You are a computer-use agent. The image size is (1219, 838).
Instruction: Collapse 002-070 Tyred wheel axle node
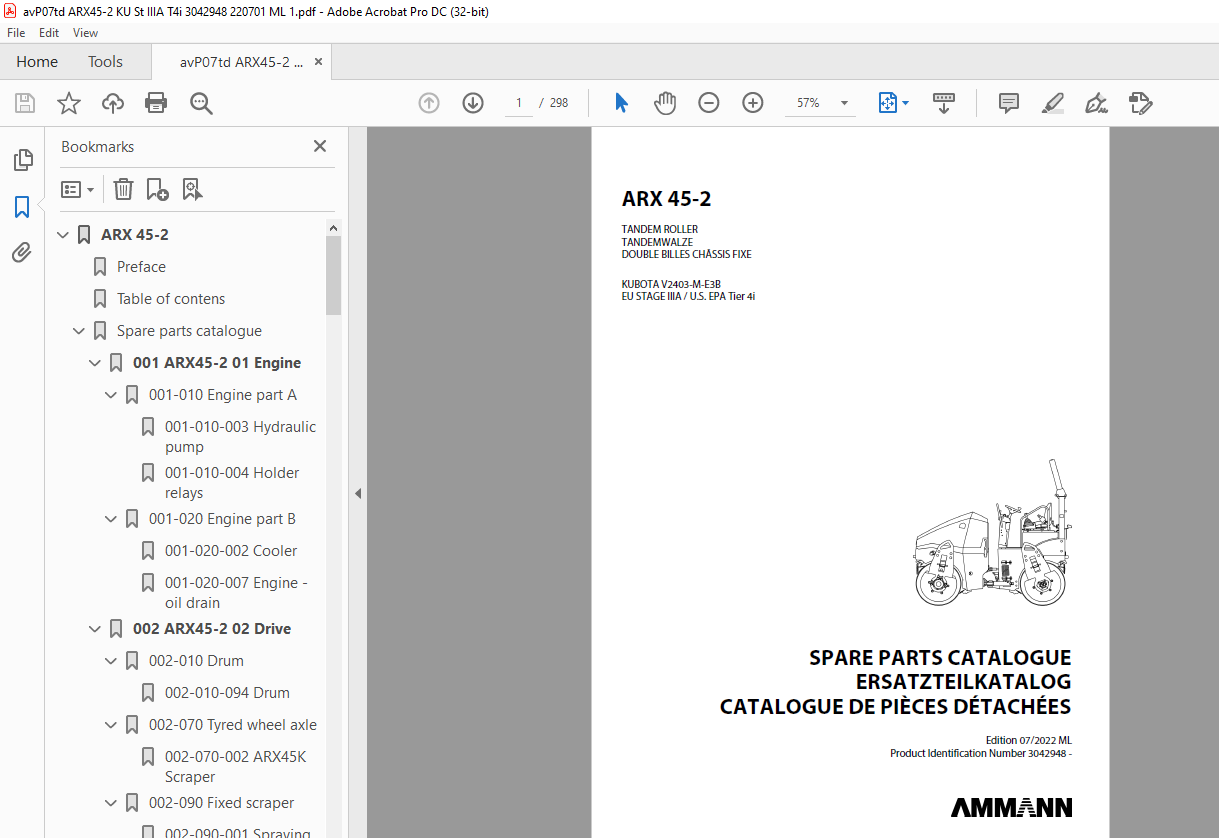click(x=111, y=725)
